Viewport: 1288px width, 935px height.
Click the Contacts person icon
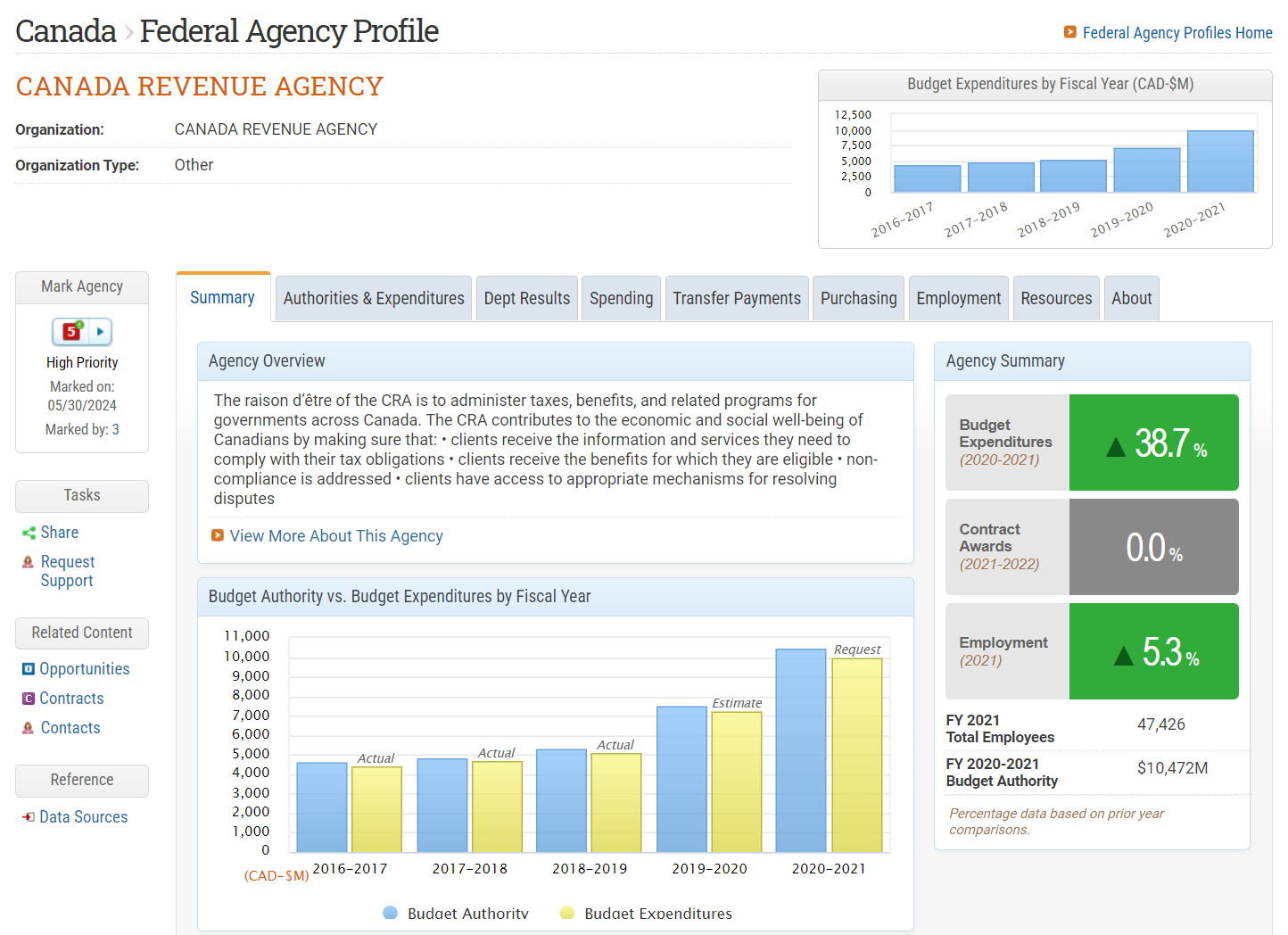pos(29,728)
